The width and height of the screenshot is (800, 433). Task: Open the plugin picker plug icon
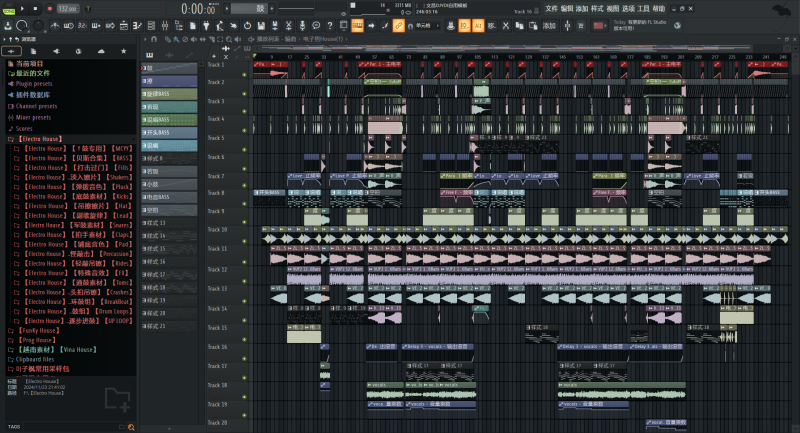[206, 26]
